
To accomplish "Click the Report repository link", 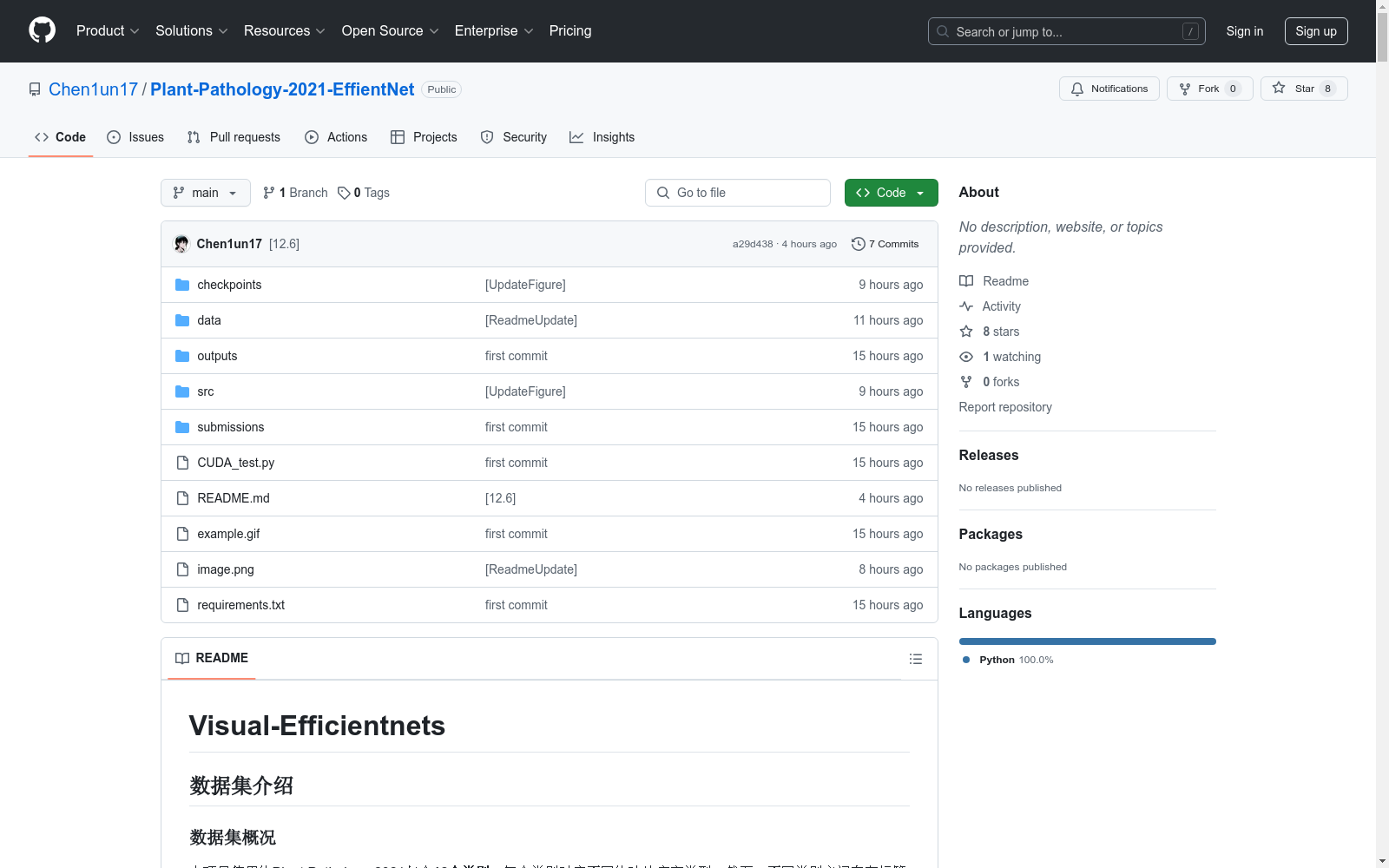I will pos(1005,407).
